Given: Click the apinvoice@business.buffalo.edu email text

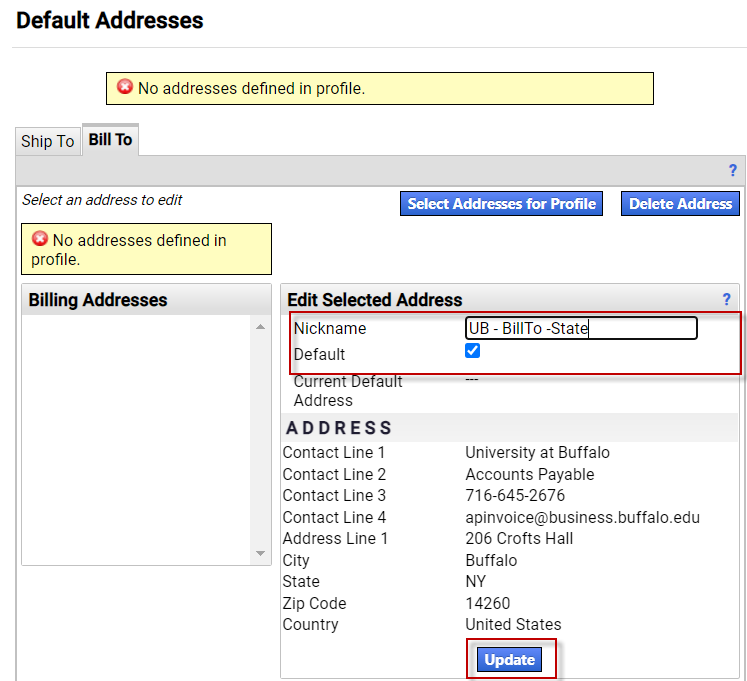Looking at the screenshot, I should tap(582, 517).
